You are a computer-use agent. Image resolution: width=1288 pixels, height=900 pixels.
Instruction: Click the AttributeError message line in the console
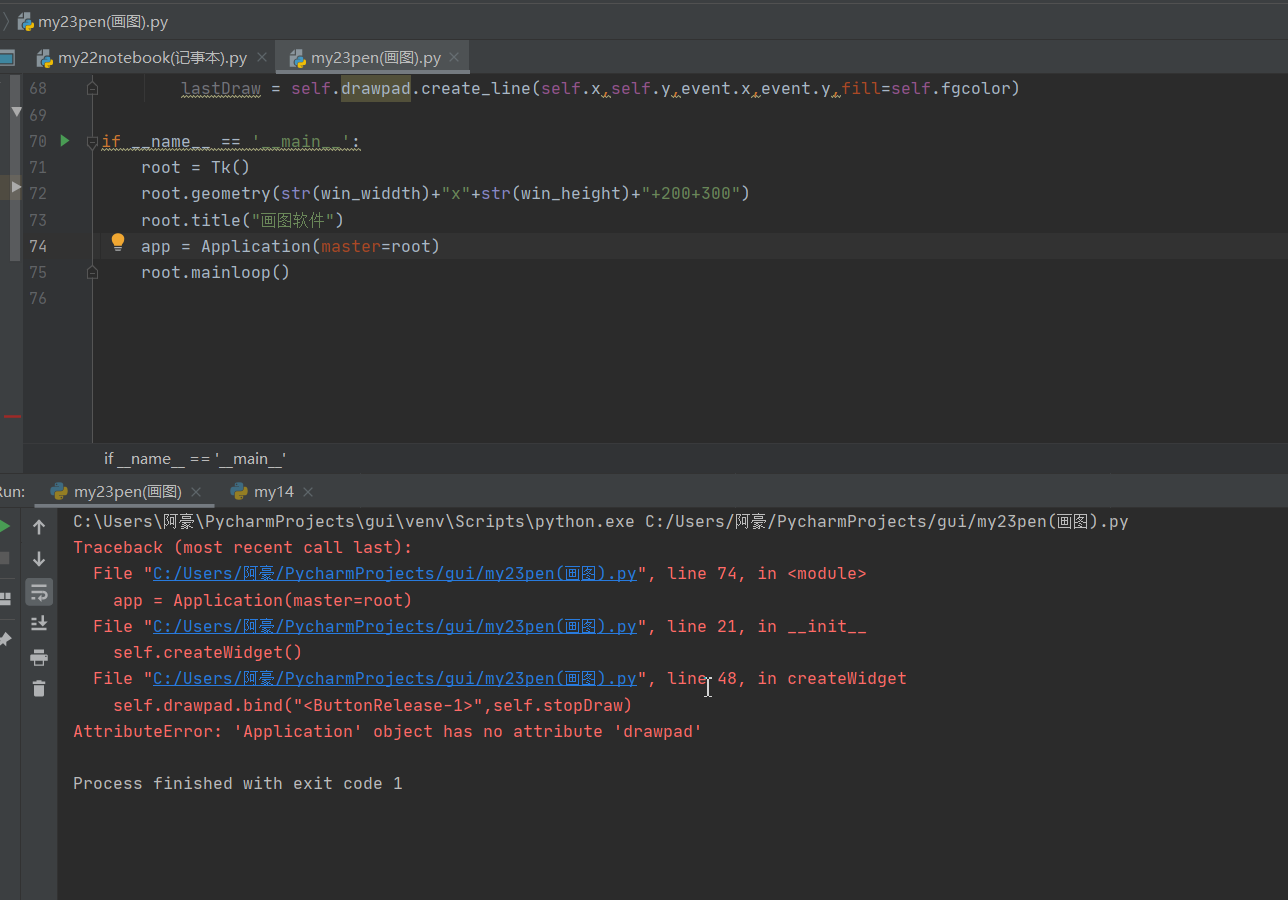pos(388,731)
